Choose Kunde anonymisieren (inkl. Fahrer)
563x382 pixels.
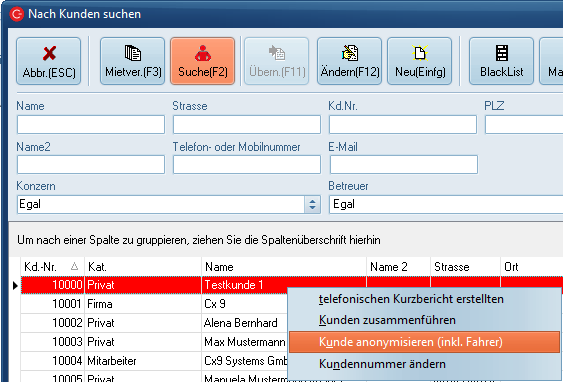424,342
